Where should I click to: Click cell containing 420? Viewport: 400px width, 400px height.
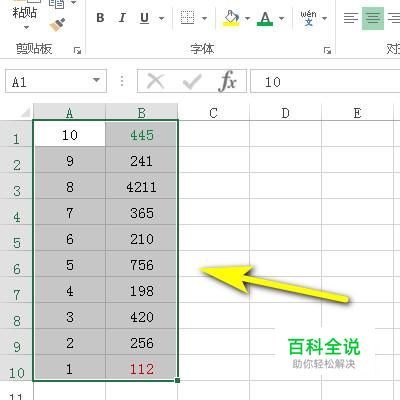coord(142,316)
